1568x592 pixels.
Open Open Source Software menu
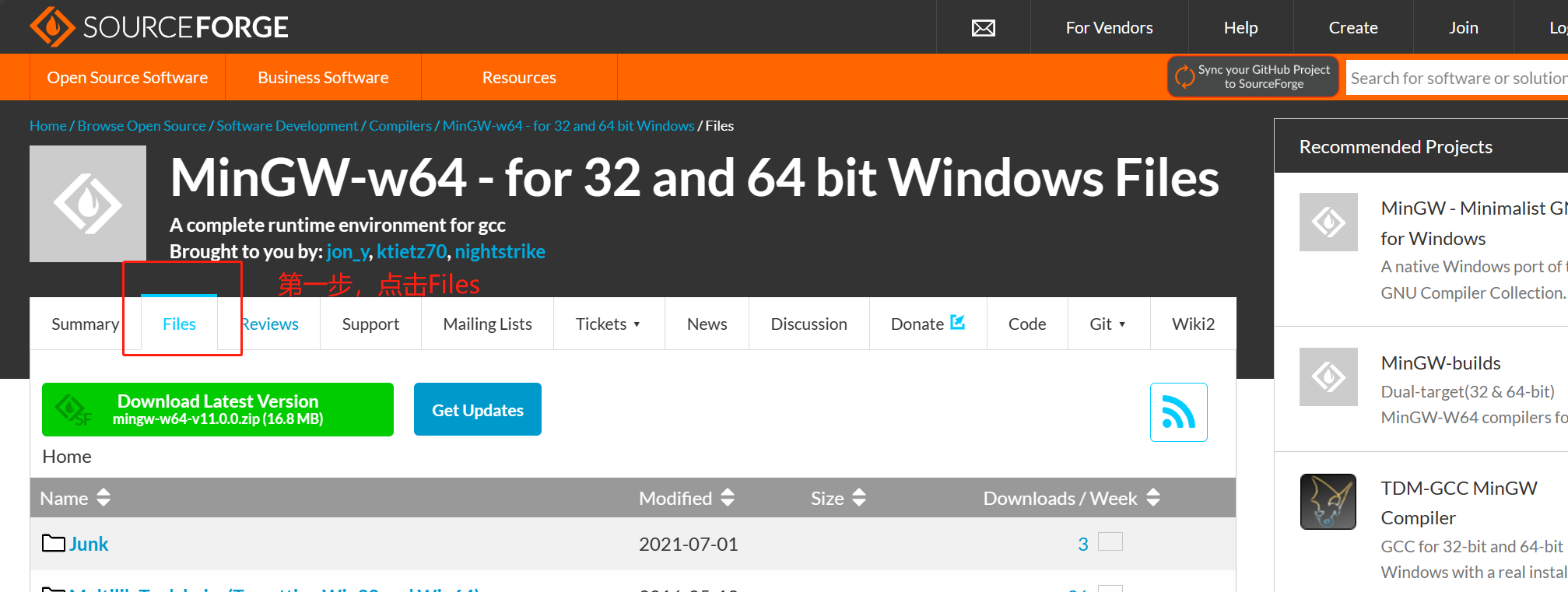tap(128, 77)
